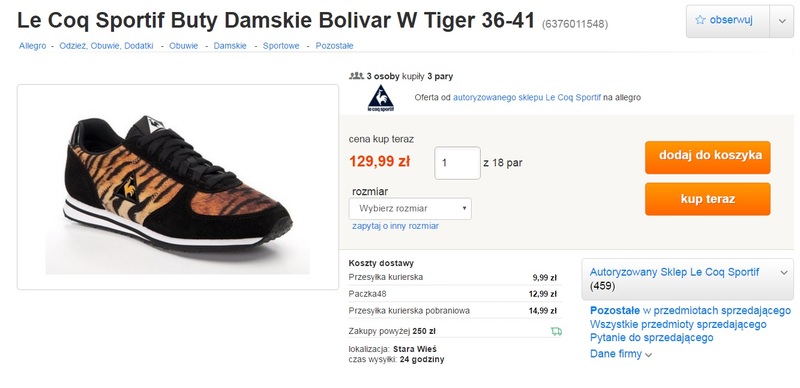
Task: Open Odzież, Obuwie, Dodatki breadcrumb
Action: pyautogui.click(x=106, y=45)
